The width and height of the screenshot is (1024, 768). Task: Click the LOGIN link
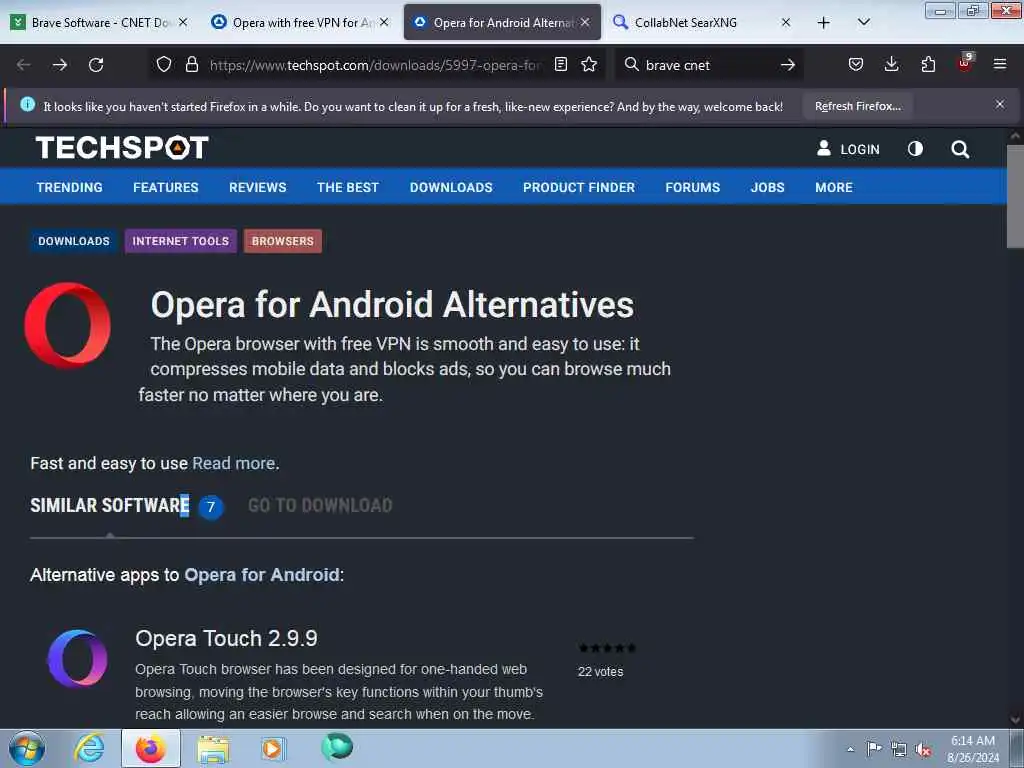point(848,149)
